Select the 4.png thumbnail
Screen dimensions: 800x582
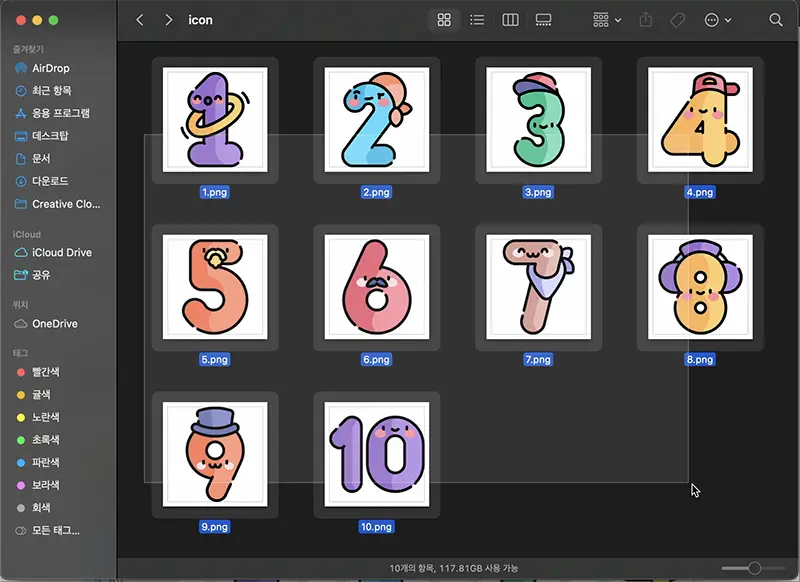click(700, 119)
